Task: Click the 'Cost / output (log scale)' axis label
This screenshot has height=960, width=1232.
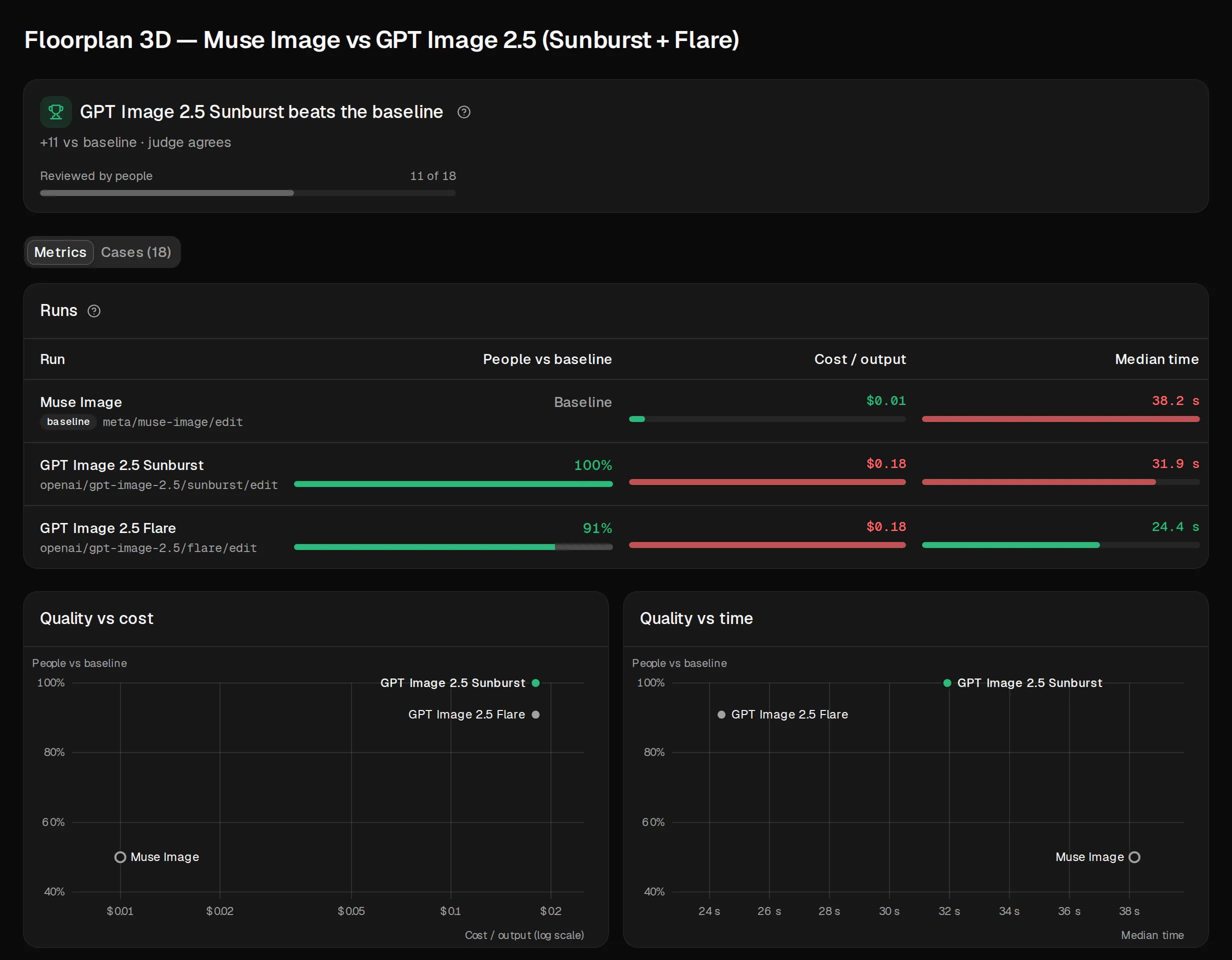Action: (524, 935)
